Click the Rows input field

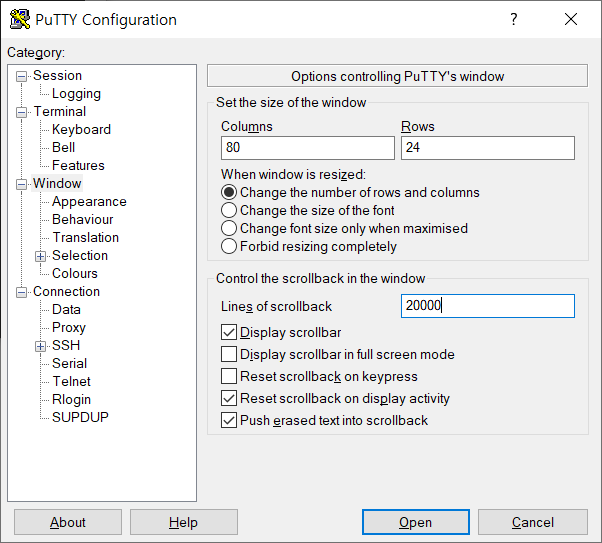pyautogui.click(x=488, y=148)
